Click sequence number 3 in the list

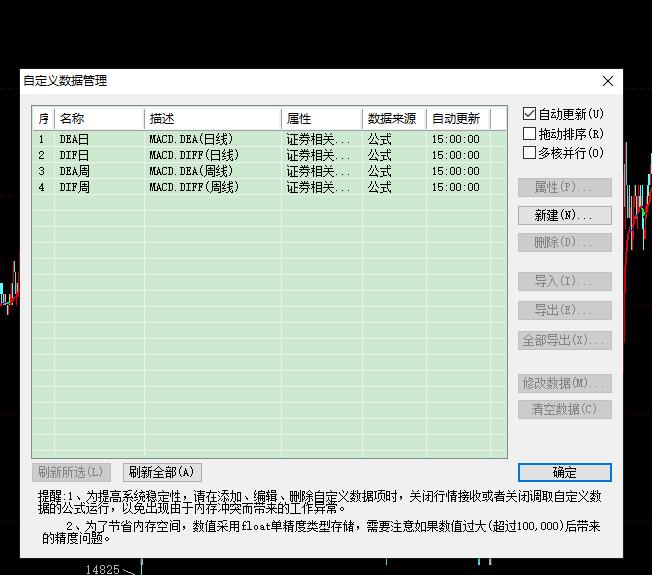click(x=41, y=171)
